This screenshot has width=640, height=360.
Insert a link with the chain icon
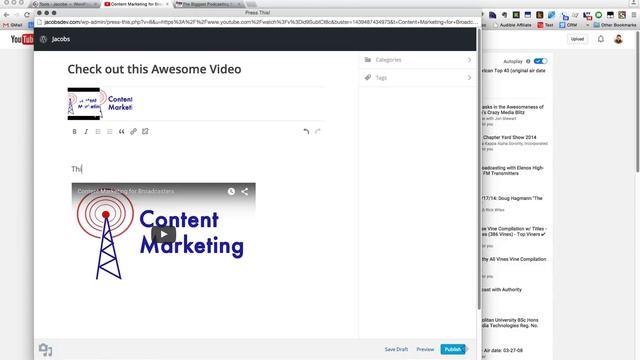[x=133, y=131]
